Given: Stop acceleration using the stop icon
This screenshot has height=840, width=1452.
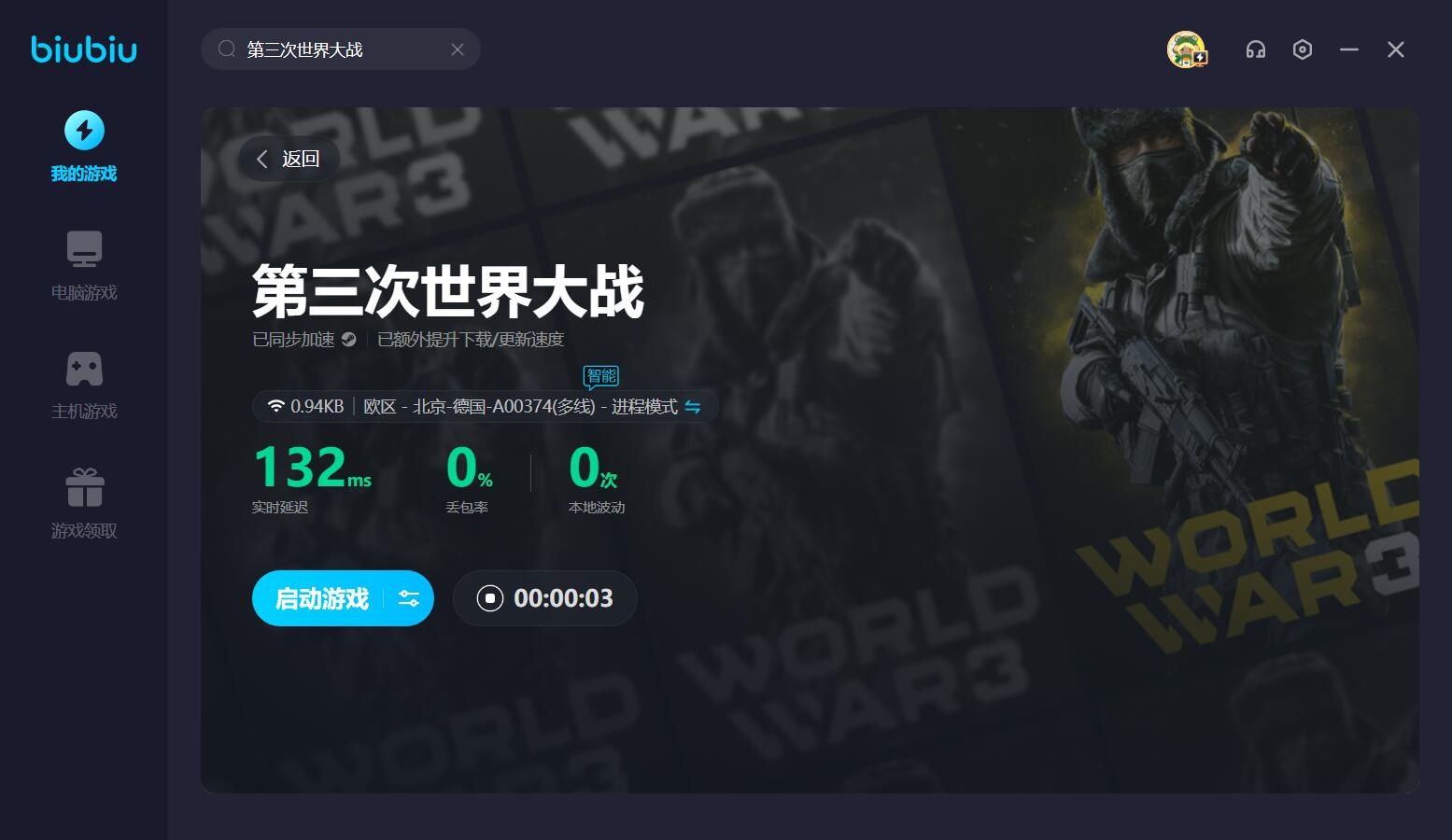Looking at the screenshot, I should pyautogui.click(x=489, y=598).
